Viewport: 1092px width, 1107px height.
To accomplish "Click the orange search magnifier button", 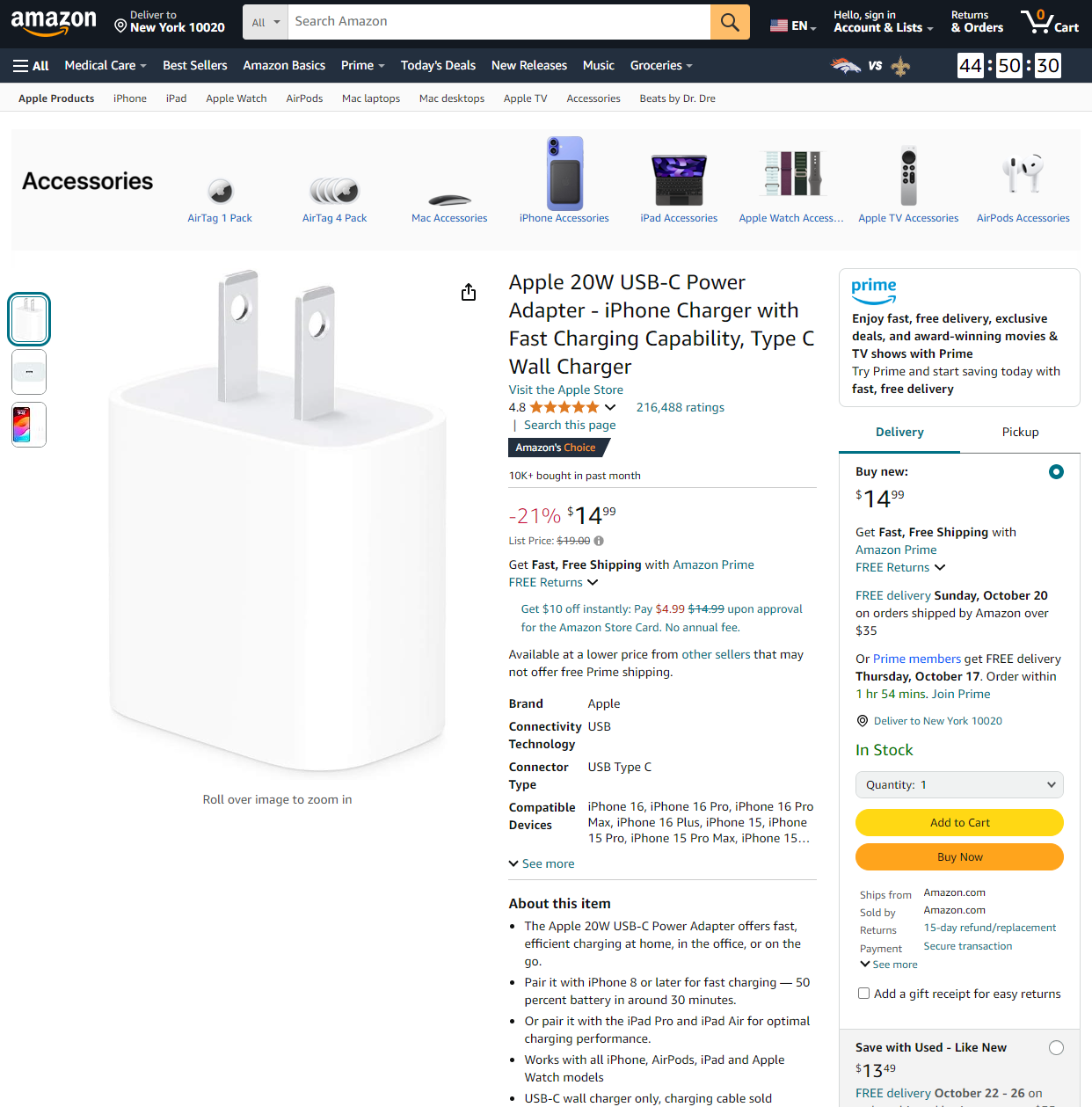I will coord(730,22).
